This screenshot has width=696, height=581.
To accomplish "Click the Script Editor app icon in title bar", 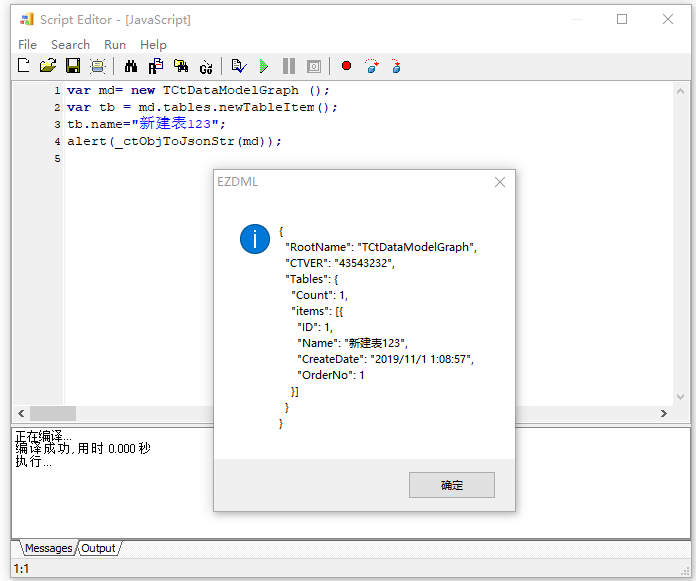I will point(27,20).
